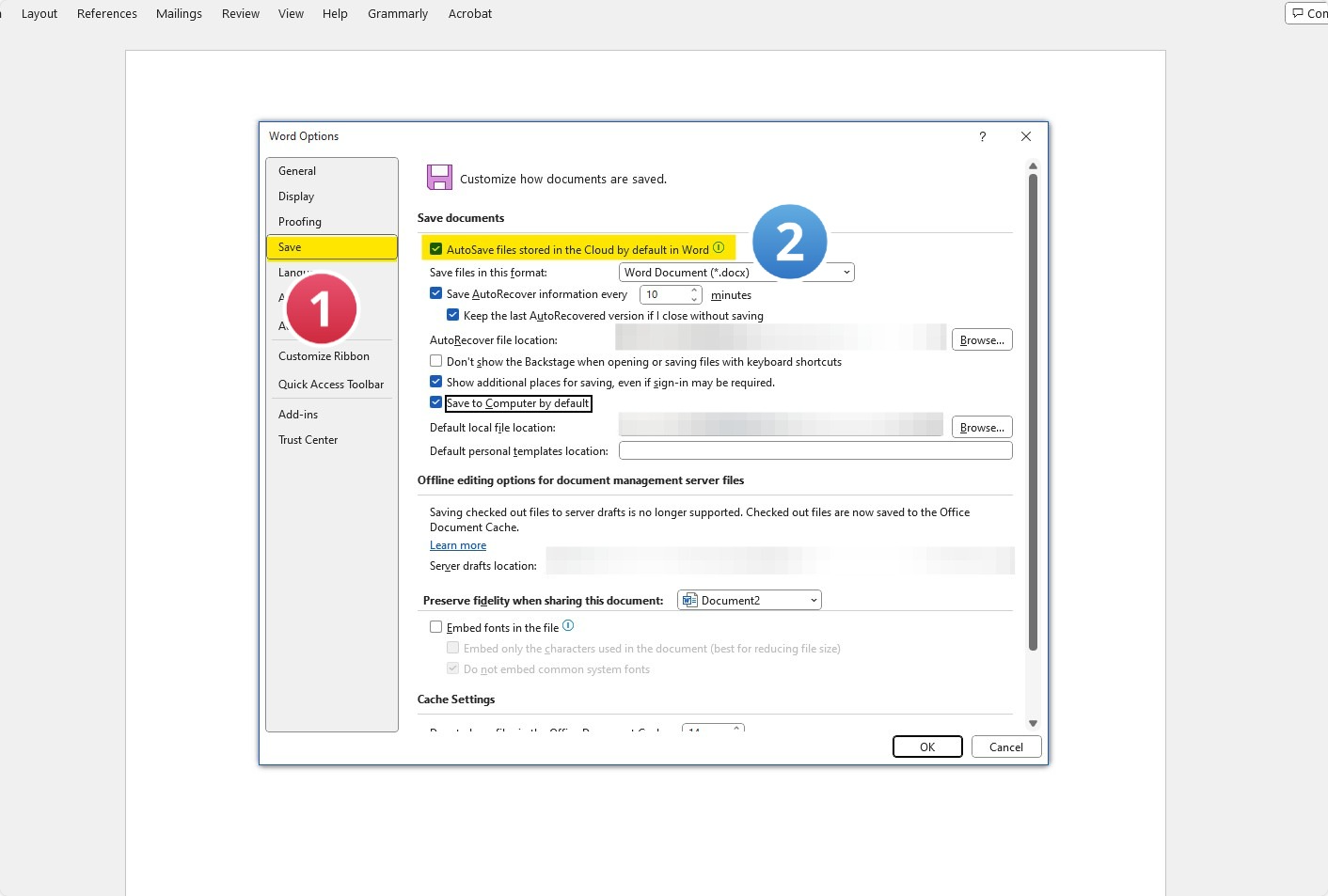
Task: Open the Save files in this format dropdown
Action: tap(736, 273)
